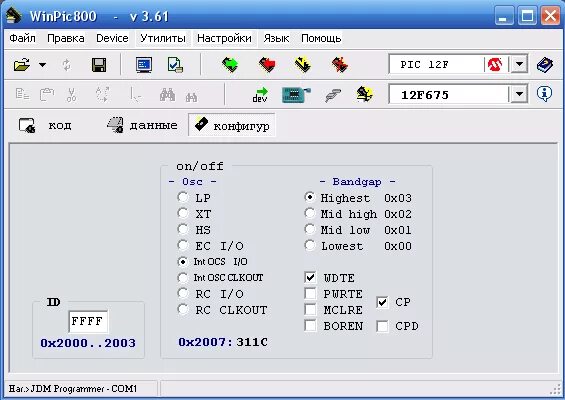Select EC I/O oscillator option
Viewport: 565px width, 400px height.
(183, 245)
